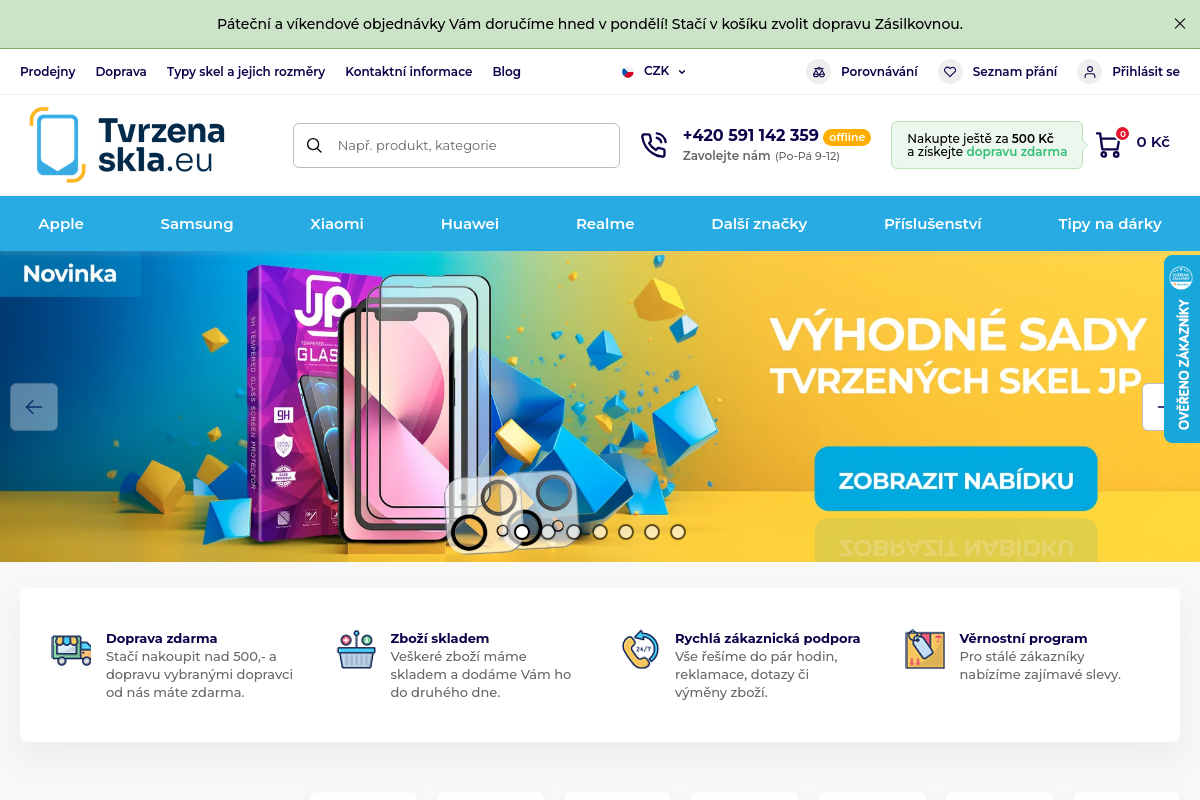Click the ZOBRAZIT NABÍDKU button
Screen dimensions: 1200x800
[956, 479]
